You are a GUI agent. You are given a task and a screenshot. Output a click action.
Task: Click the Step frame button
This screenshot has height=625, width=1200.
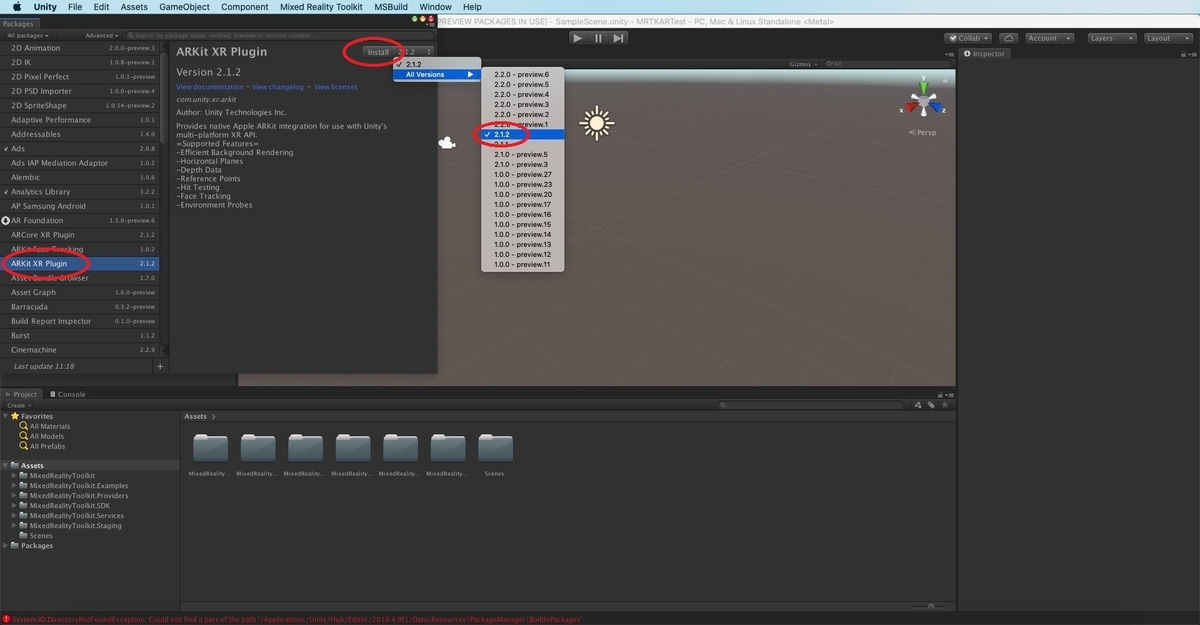tap(619, 38)
